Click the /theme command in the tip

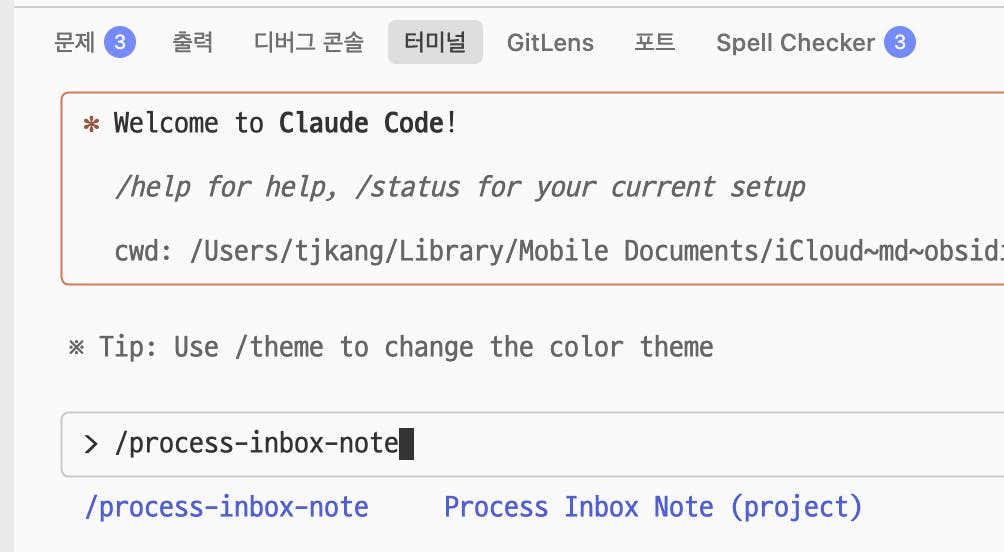279,347
